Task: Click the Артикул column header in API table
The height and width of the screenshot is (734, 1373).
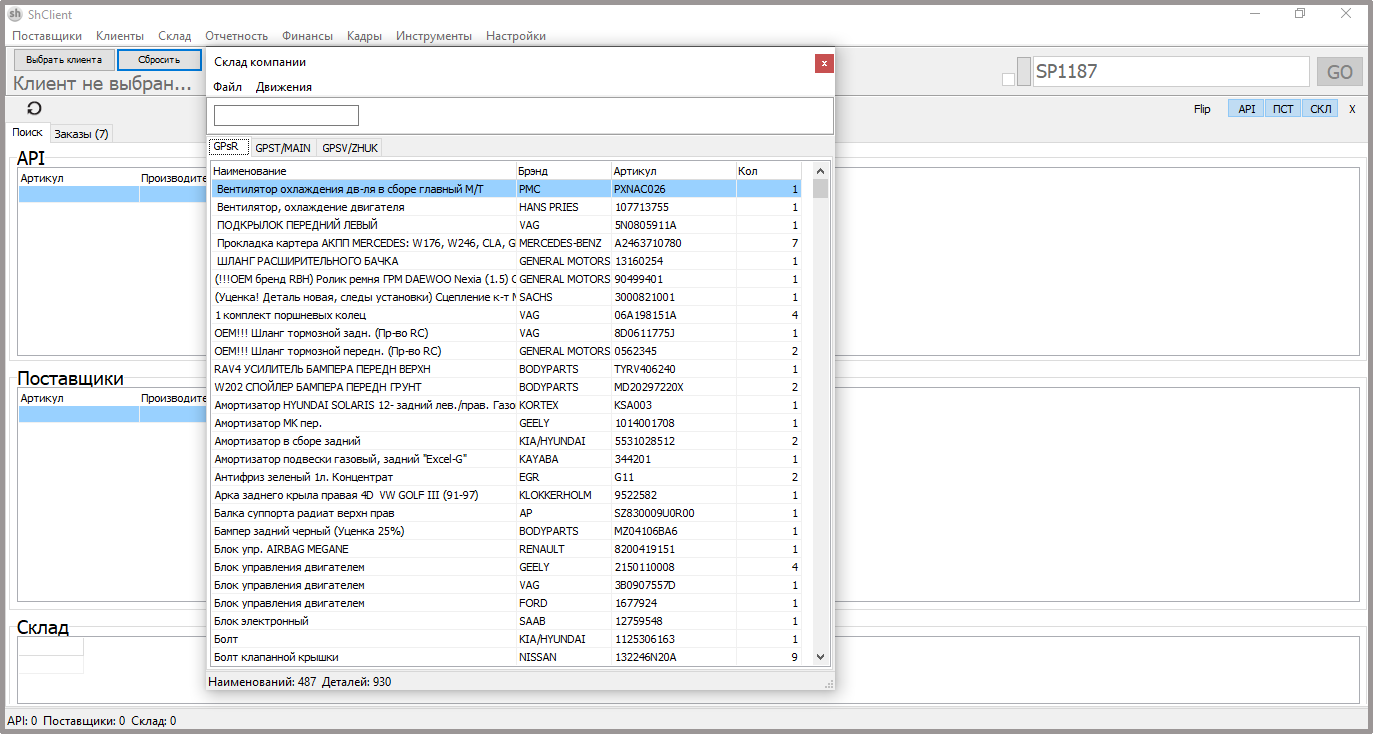Action: [79, 177]
